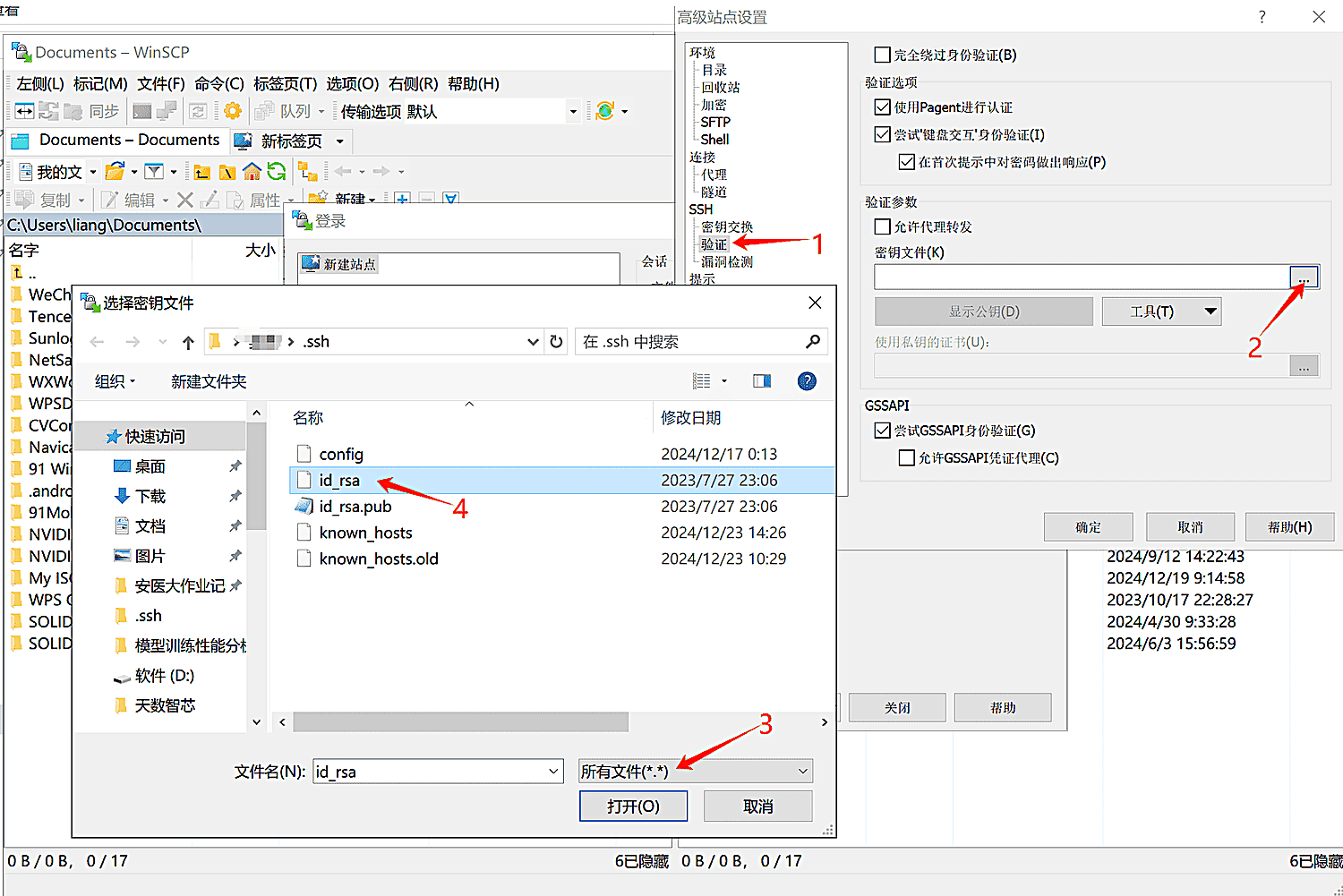Select the id_rsa.pub file
This screenshot has height=896, width=1343.
[x=355, y=507]
